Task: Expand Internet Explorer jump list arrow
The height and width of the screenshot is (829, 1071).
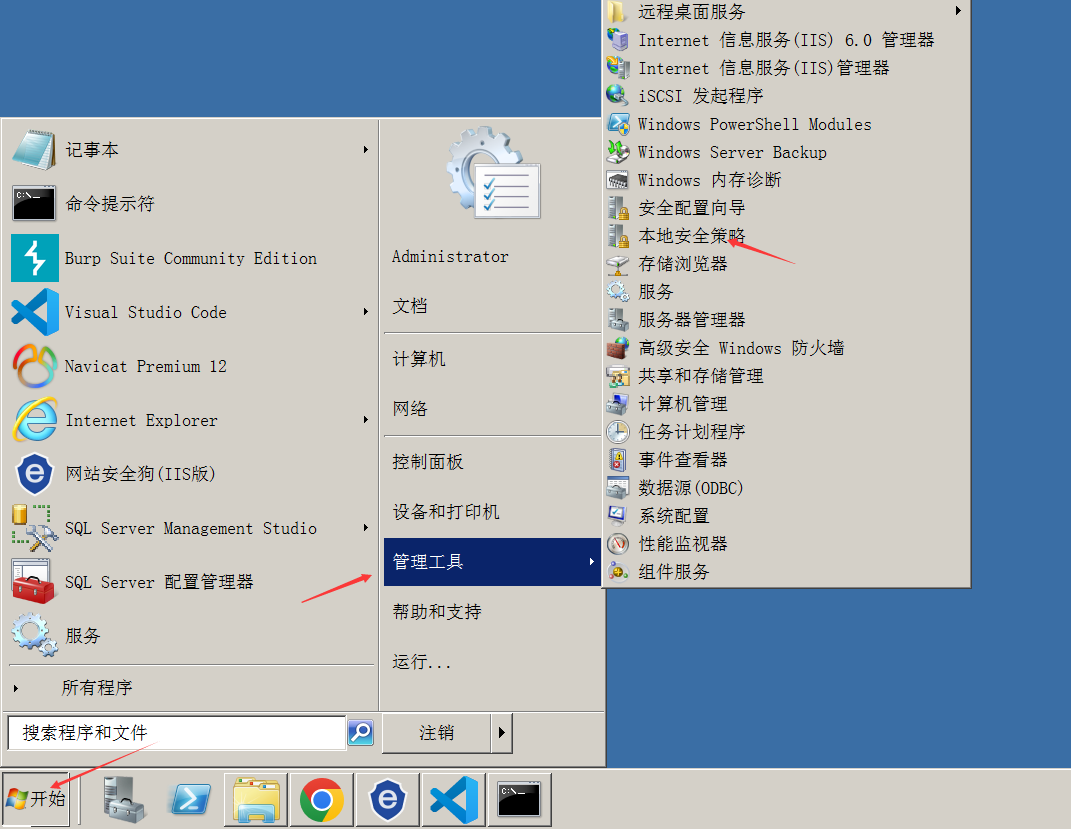Action: coord(366,420)
